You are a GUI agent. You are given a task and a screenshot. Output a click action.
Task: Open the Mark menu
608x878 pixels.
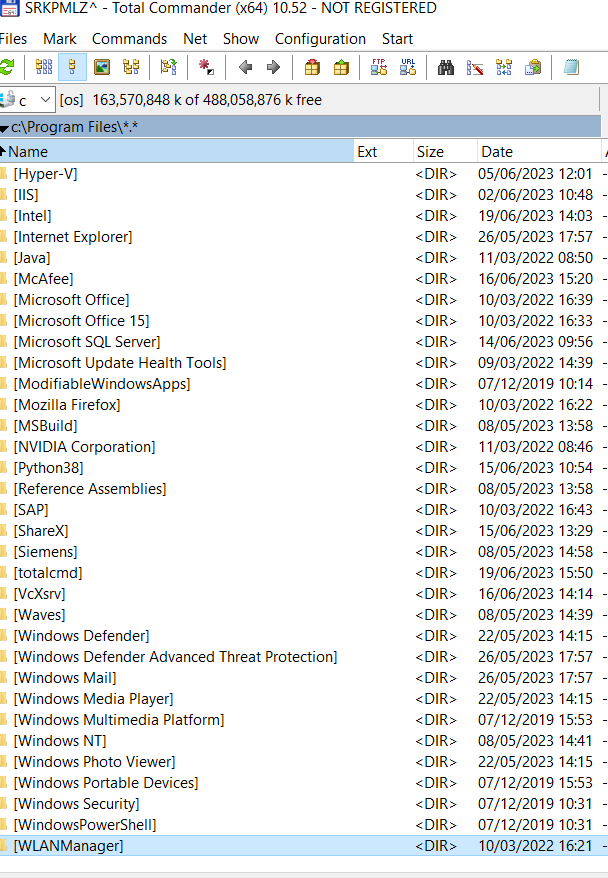(x=59, y=39)
